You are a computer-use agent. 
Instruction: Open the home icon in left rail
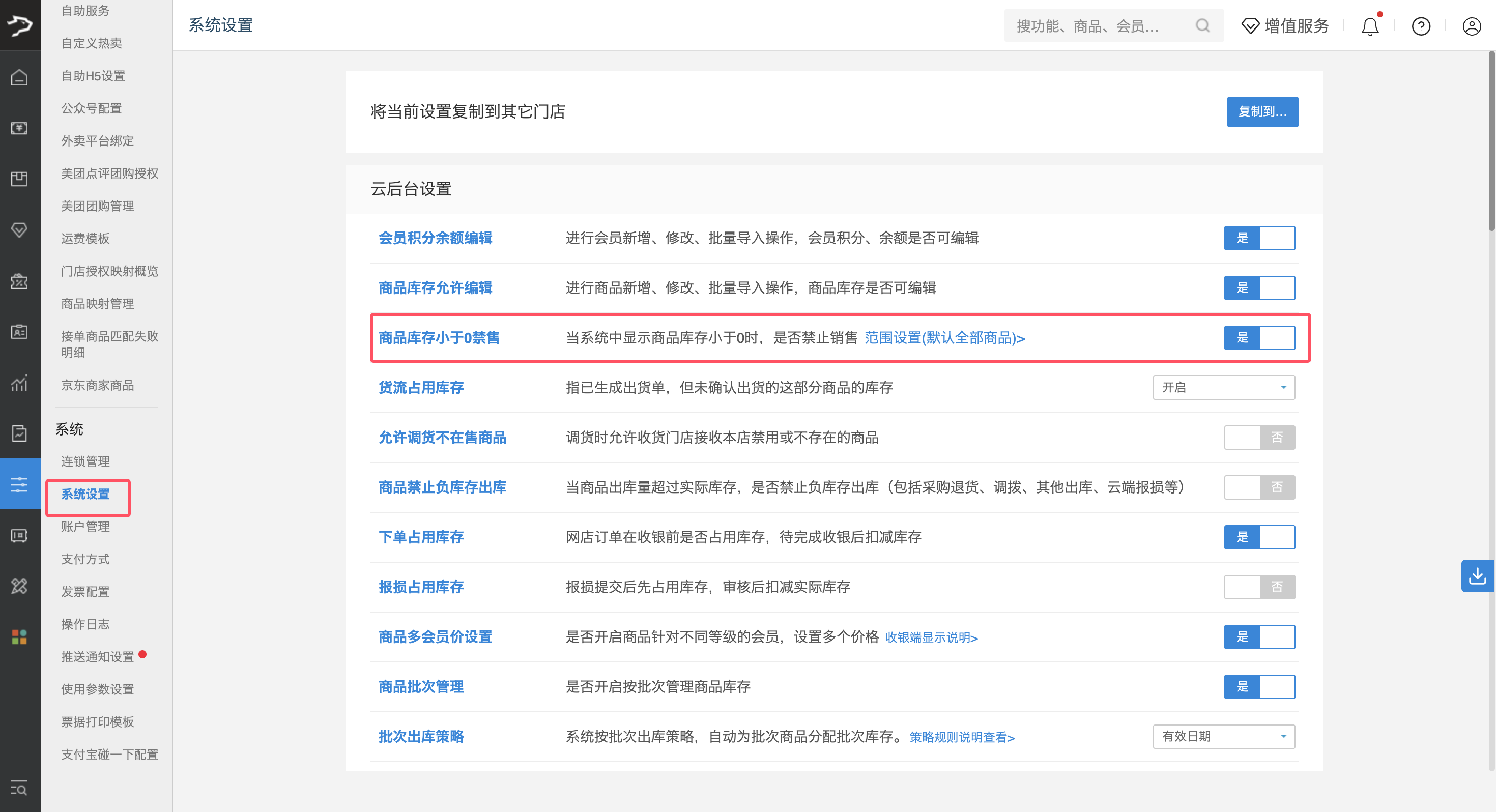pos(20,77)
